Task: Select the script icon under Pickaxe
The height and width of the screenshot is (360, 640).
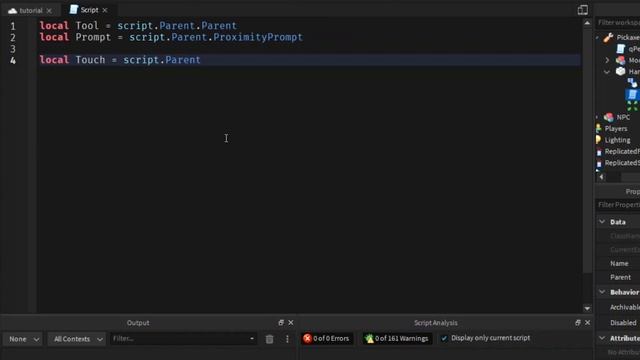Action: 621,49
